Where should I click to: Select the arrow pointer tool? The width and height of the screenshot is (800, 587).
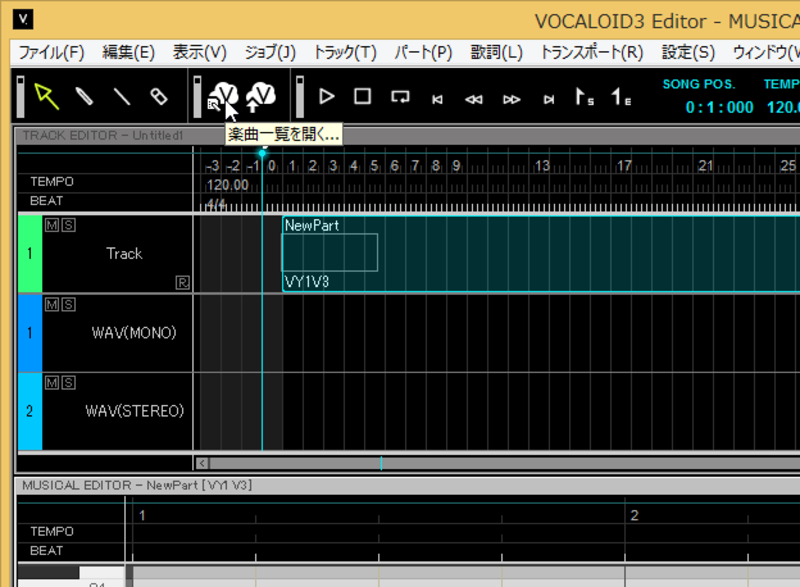(46, 96)
